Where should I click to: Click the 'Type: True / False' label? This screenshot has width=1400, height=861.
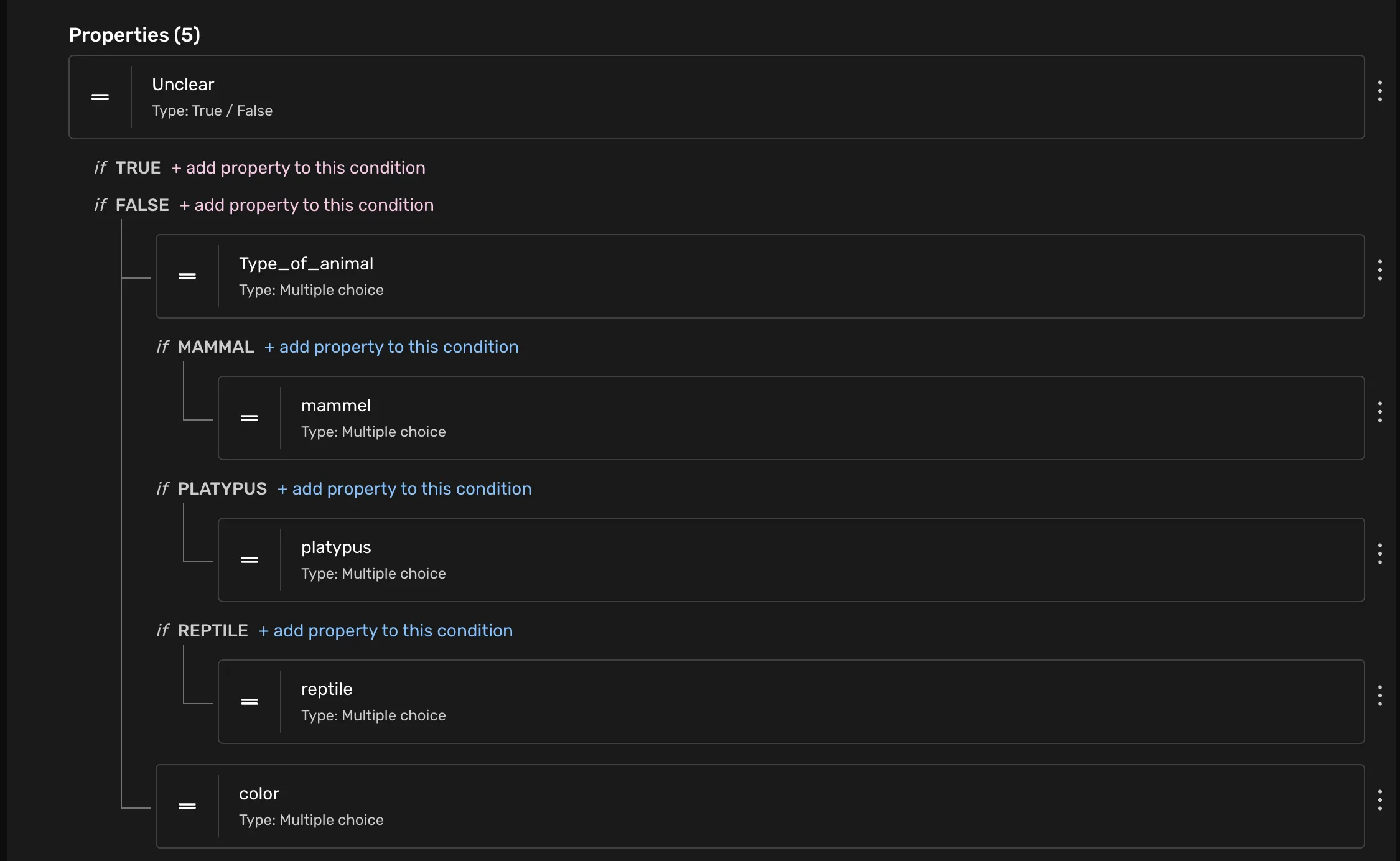coord(212,111)
